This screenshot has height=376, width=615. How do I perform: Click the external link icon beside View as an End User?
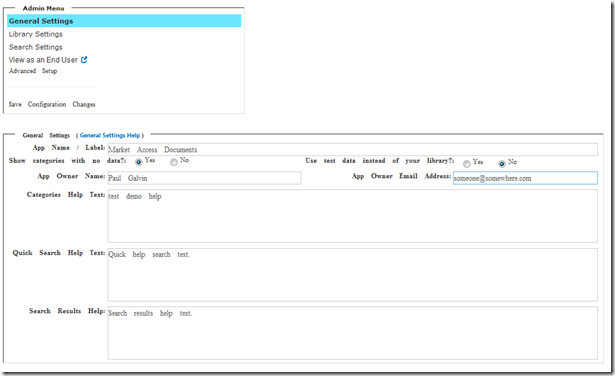84,60
